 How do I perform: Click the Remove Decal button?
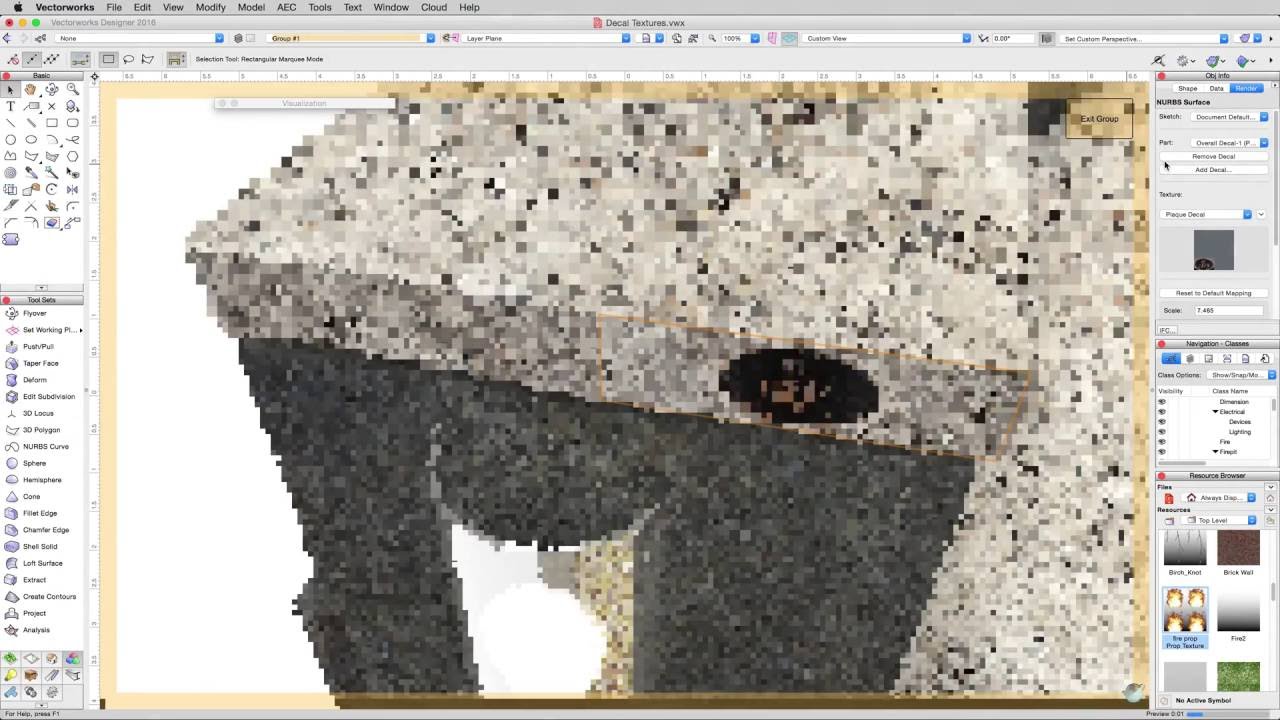pos(1213,157)
